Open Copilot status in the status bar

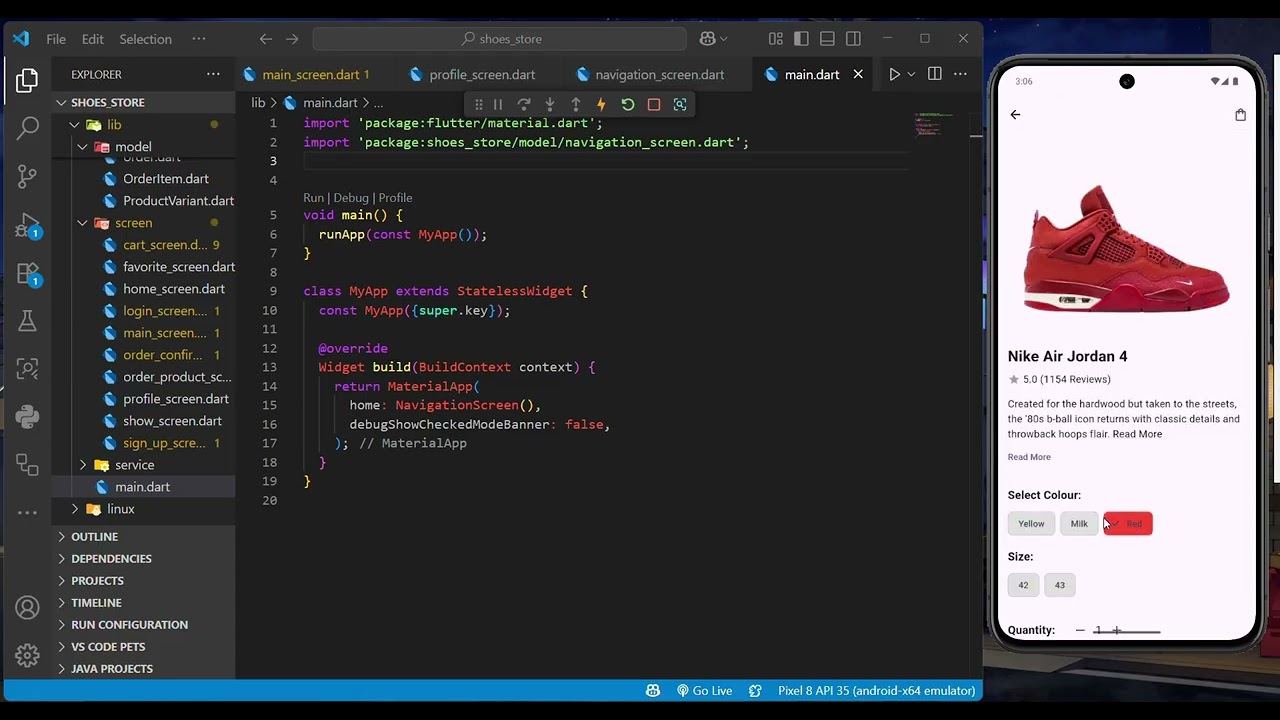[x=653, y=691]
